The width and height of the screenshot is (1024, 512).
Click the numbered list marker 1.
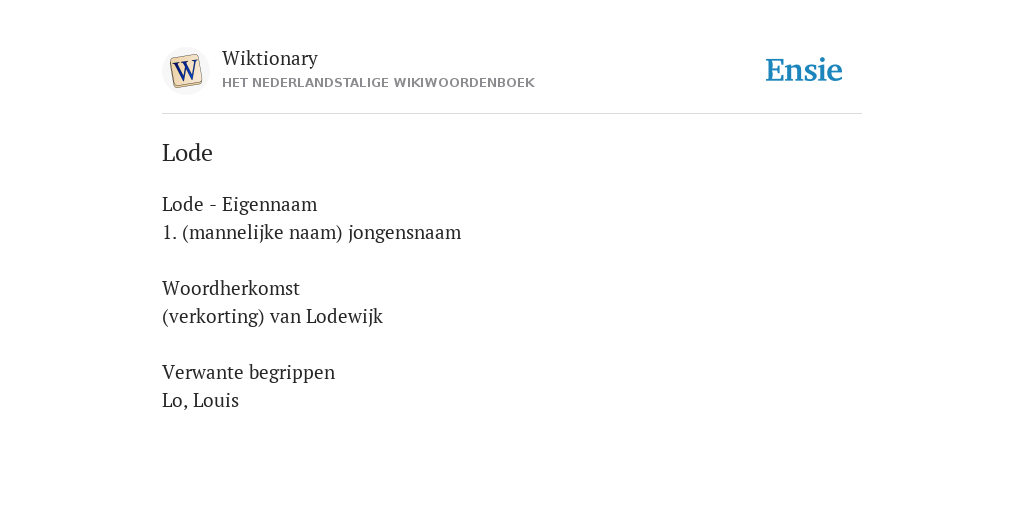click(x=169, y=233)
